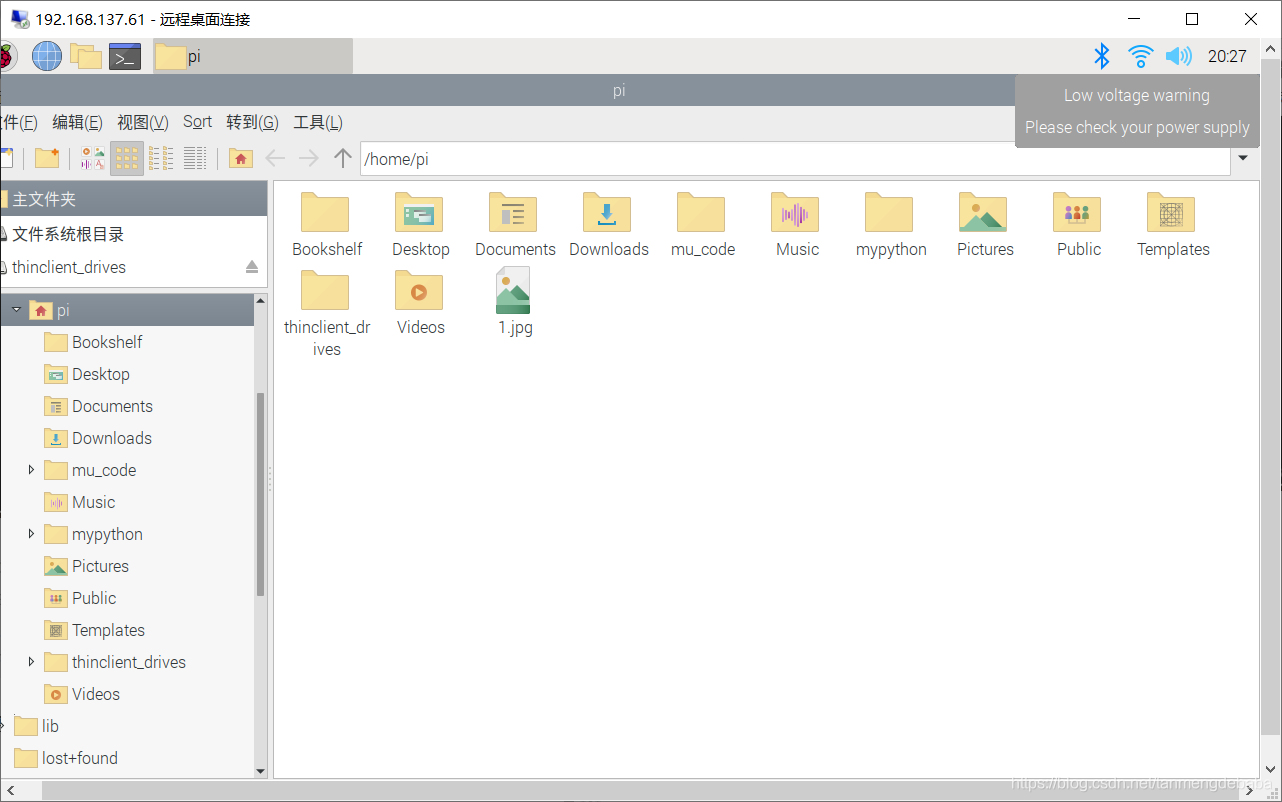Switch to compact list view
The image size is (1282, 802).
tap(161, 158)
